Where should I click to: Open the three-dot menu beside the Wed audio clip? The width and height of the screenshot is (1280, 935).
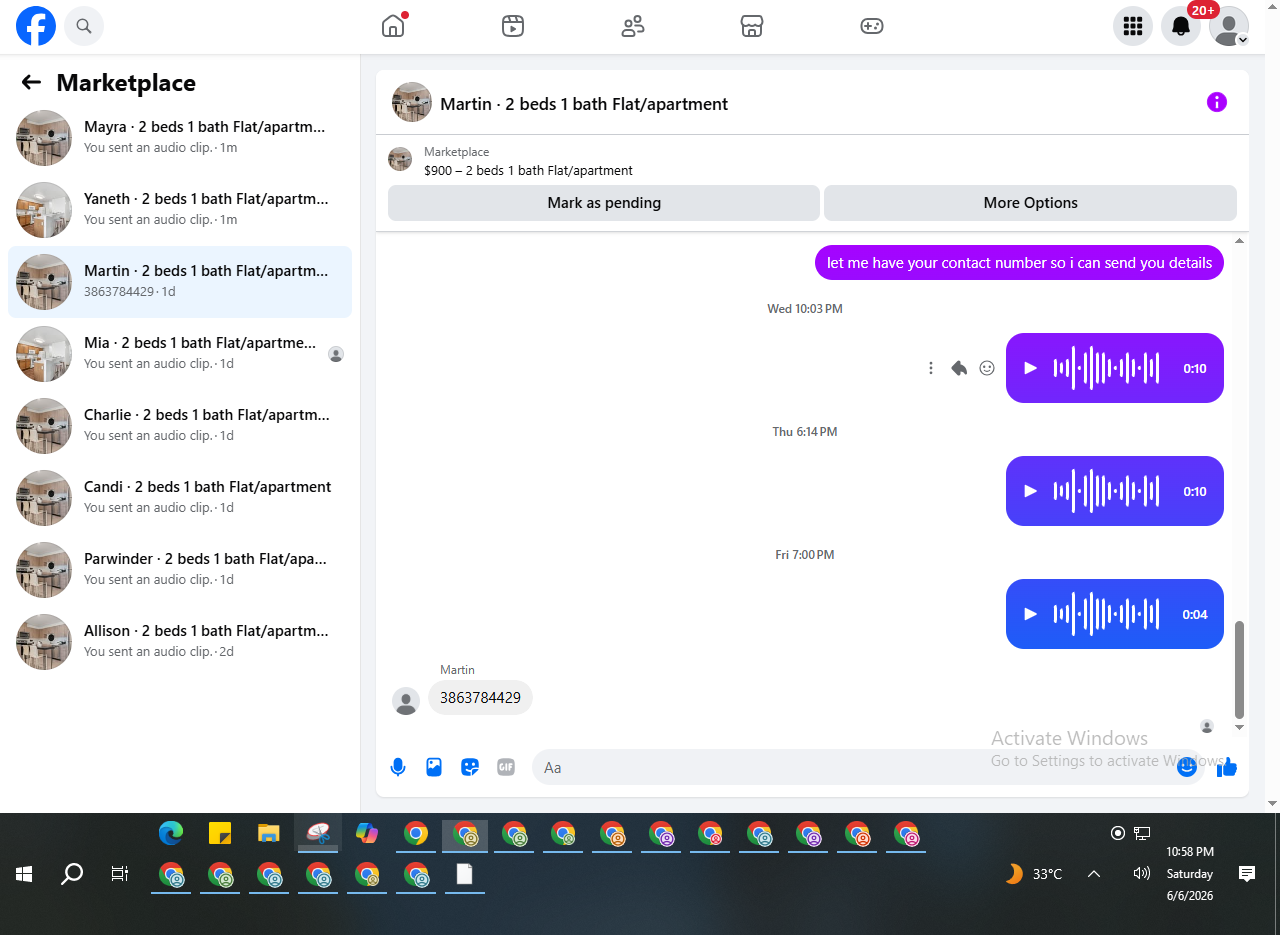tap(931, 368)
